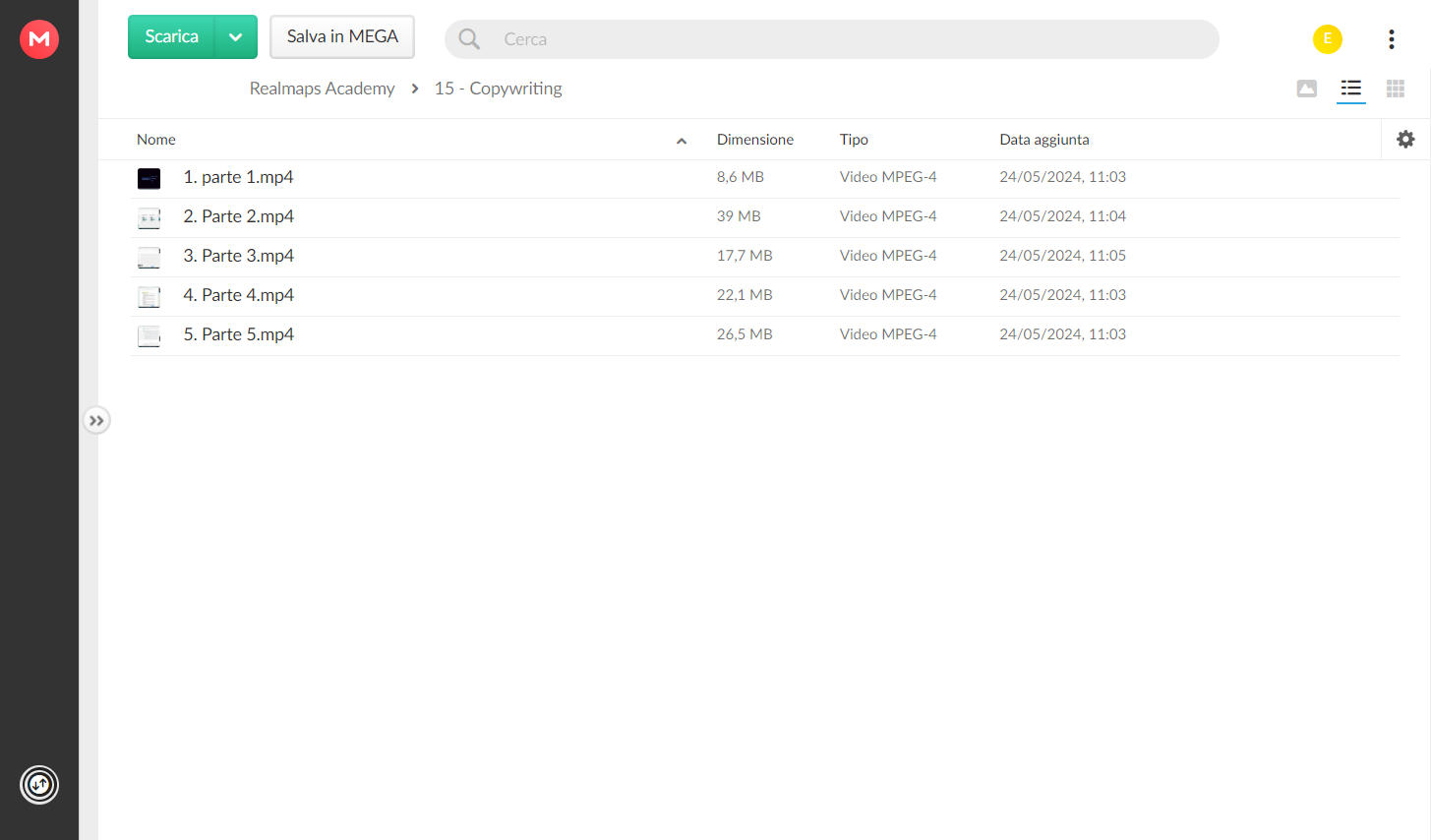Viewport: 1431px width, 840px height.
Task: Open the three-dot more options menu
Action: coord(1392,38)
